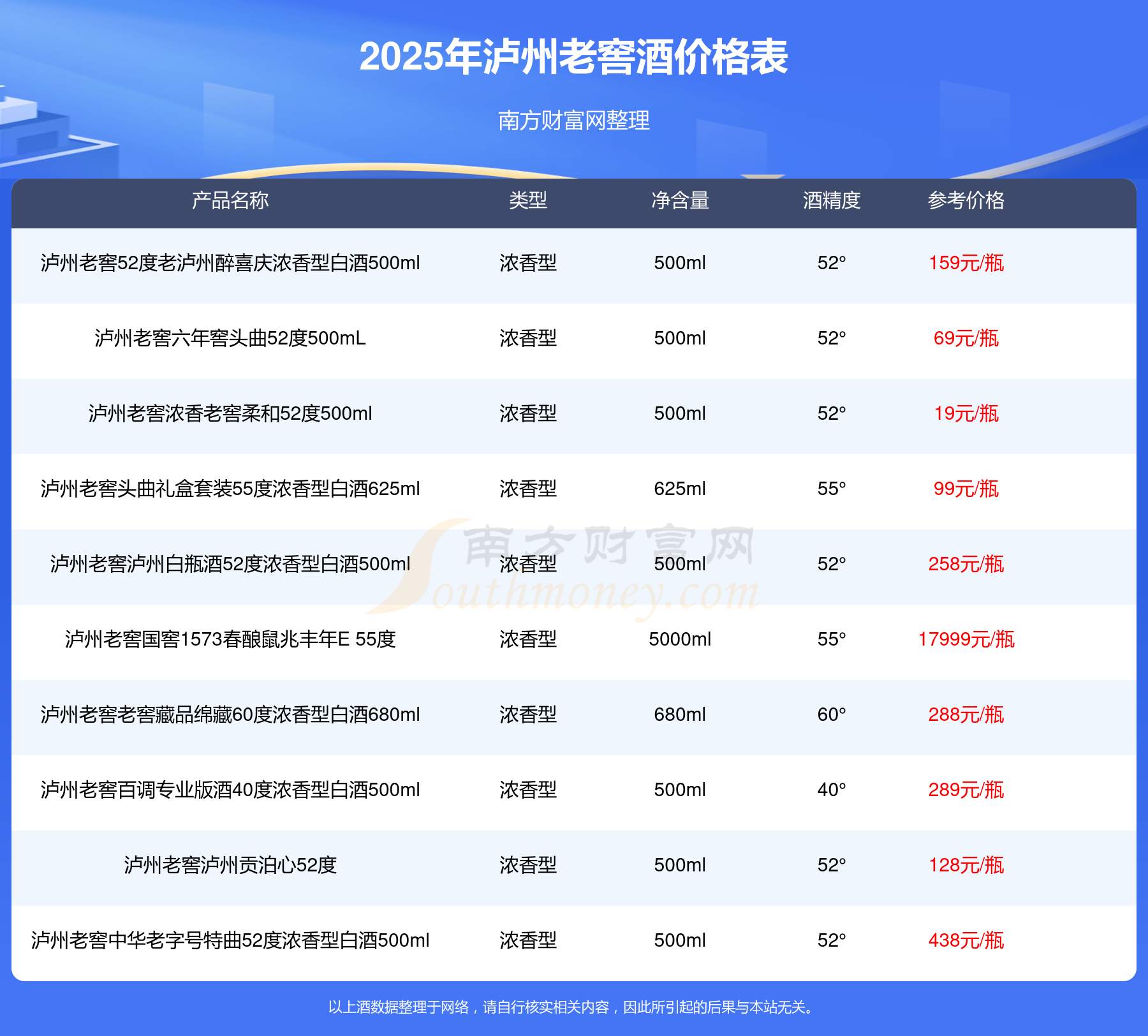The height and width of the screenshot is (1036, 1148).
Task: Click "500ml" in the 19元/瓶 row
Action: [x=680, y=413]
